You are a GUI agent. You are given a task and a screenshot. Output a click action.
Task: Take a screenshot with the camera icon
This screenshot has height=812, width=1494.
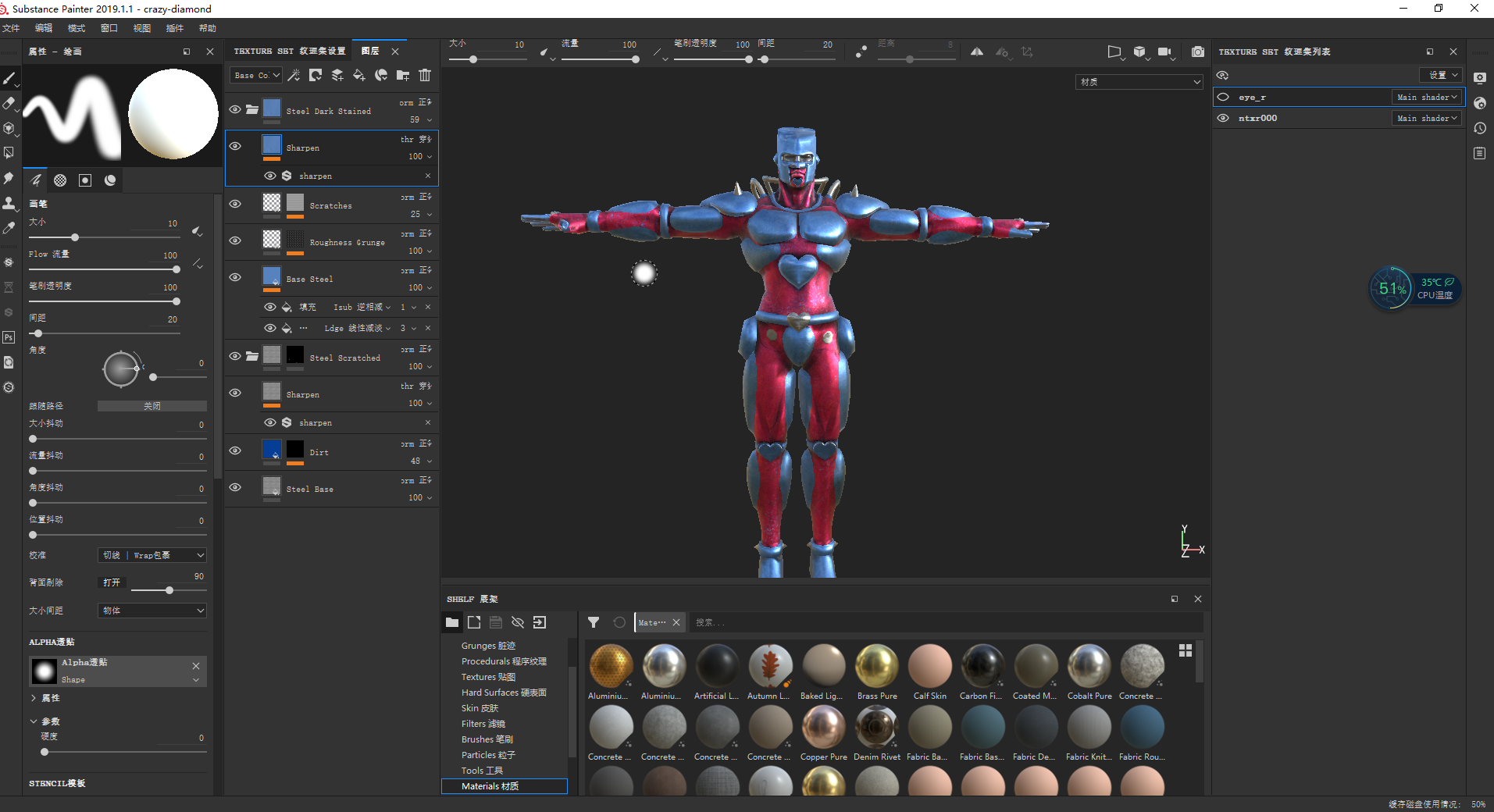pos(1198,52)
